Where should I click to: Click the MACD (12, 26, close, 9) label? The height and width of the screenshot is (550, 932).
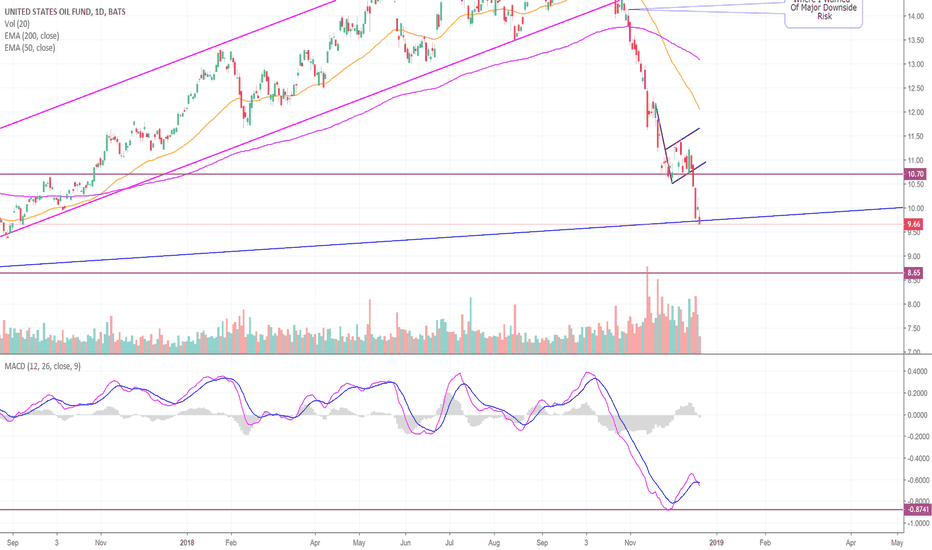[42, 366]
